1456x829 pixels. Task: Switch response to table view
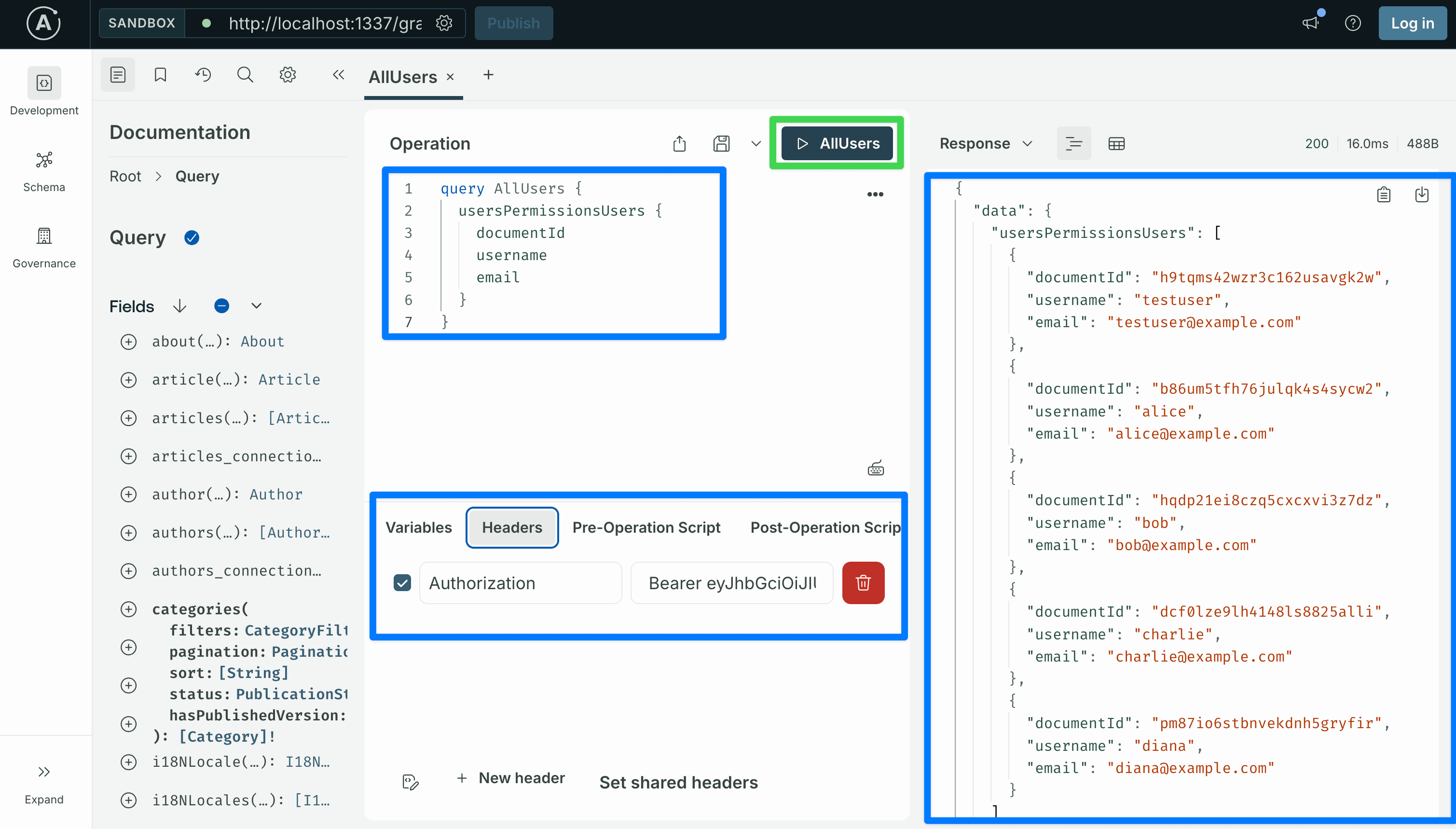point(1116,143)
